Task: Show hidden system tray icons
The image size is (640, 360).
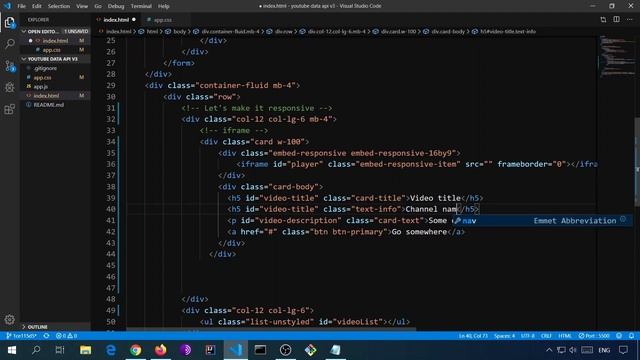Action: click(x=549, y=350)
